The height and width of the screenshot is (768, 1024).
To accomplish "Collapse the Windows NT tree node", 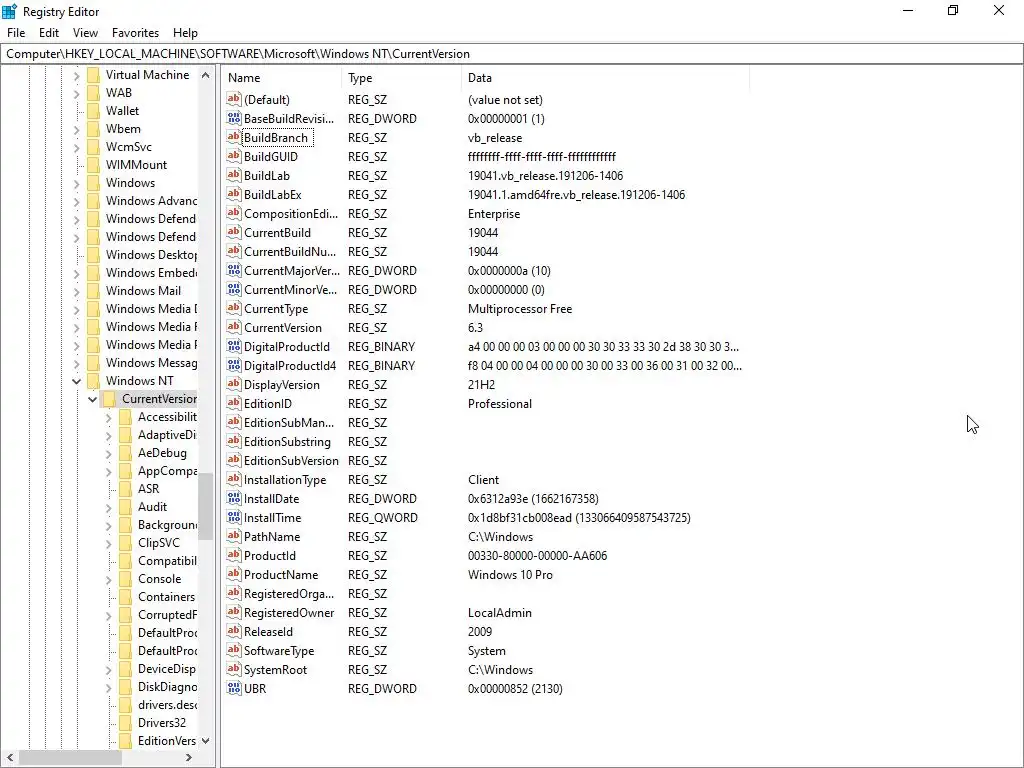I will (76, 381).
